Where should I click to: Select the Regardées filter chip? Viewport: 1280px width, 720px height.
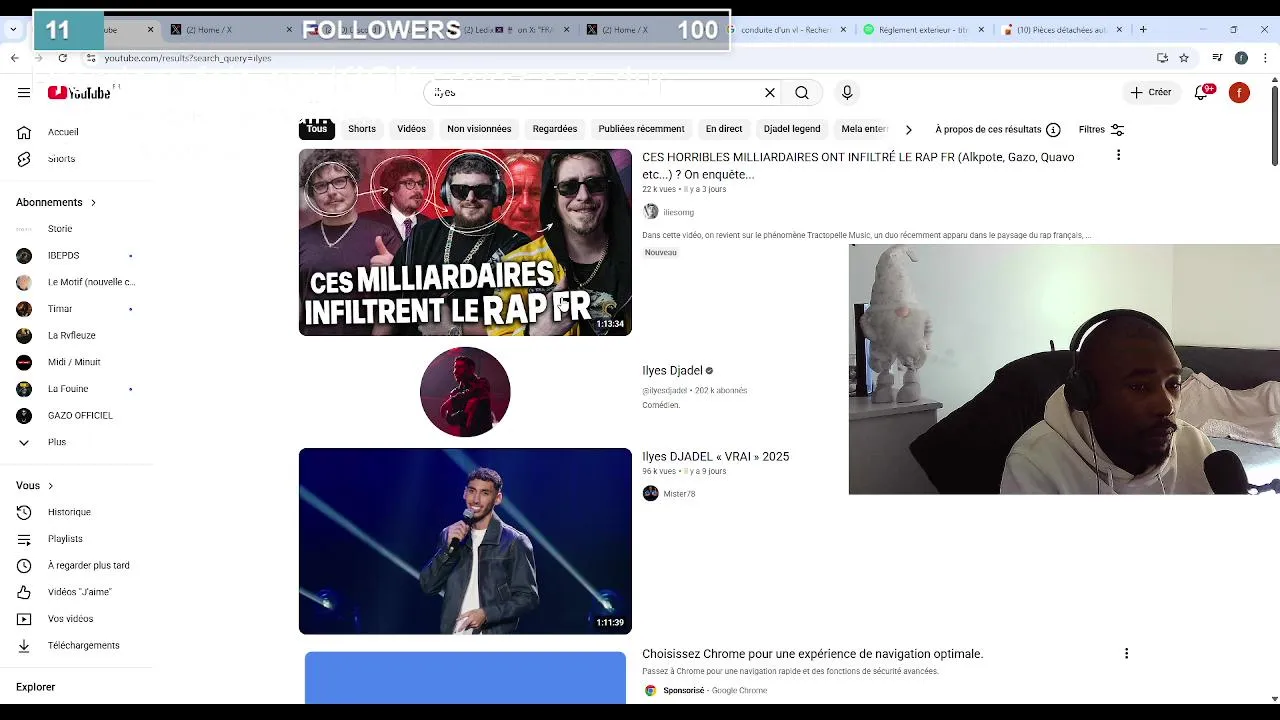pos(555,129)
